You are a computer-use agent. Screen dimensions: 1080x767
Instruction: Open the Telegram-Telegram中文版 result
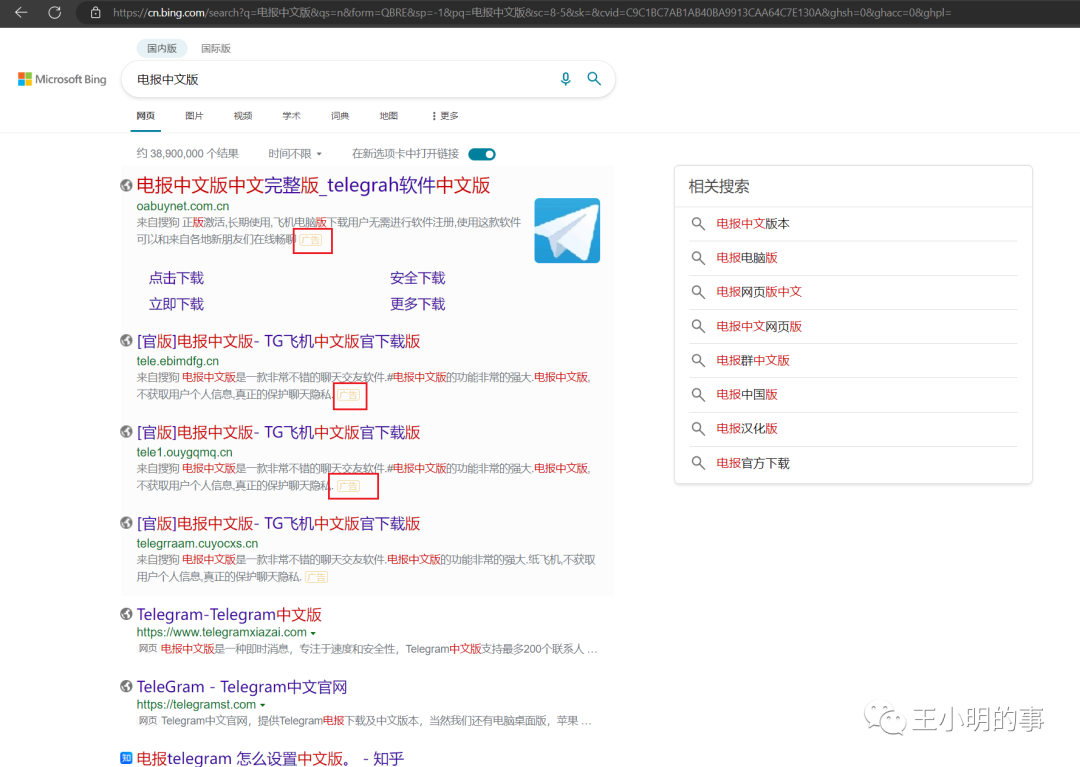(229, 615)
